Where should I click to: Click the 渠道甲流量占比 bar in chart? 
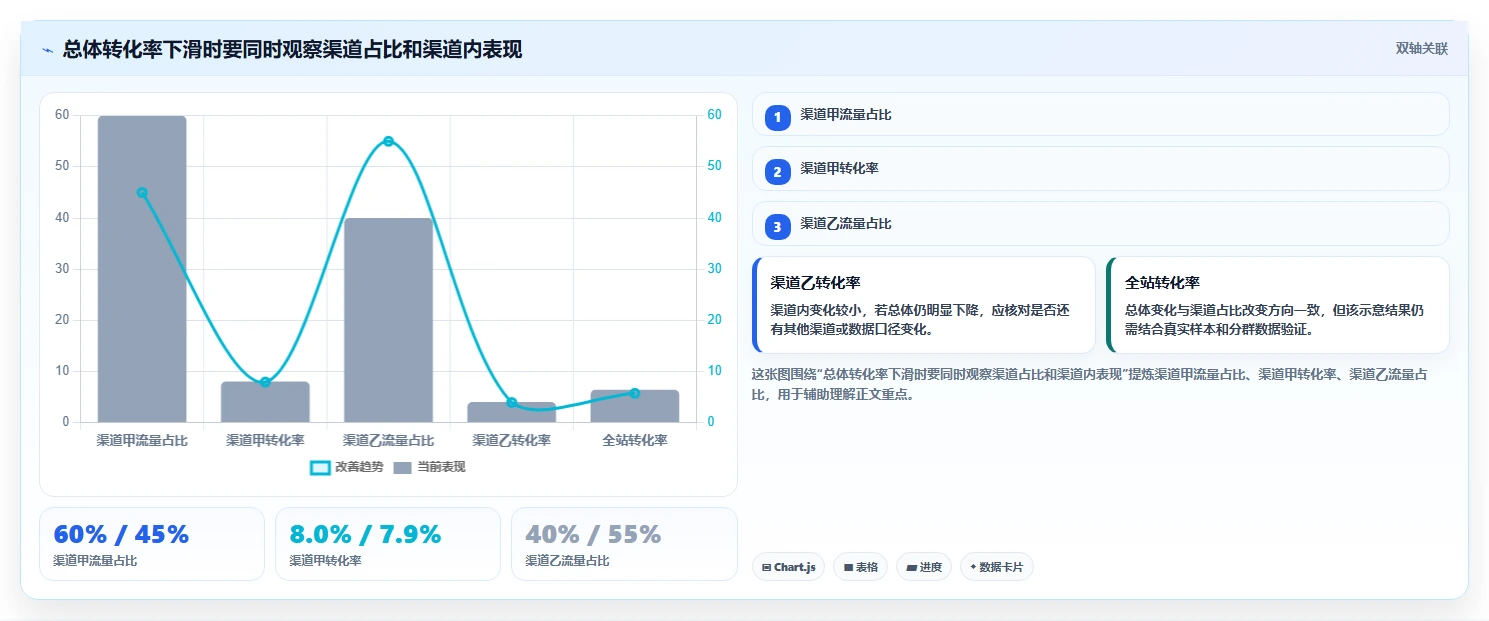click(x=142, y=269)
